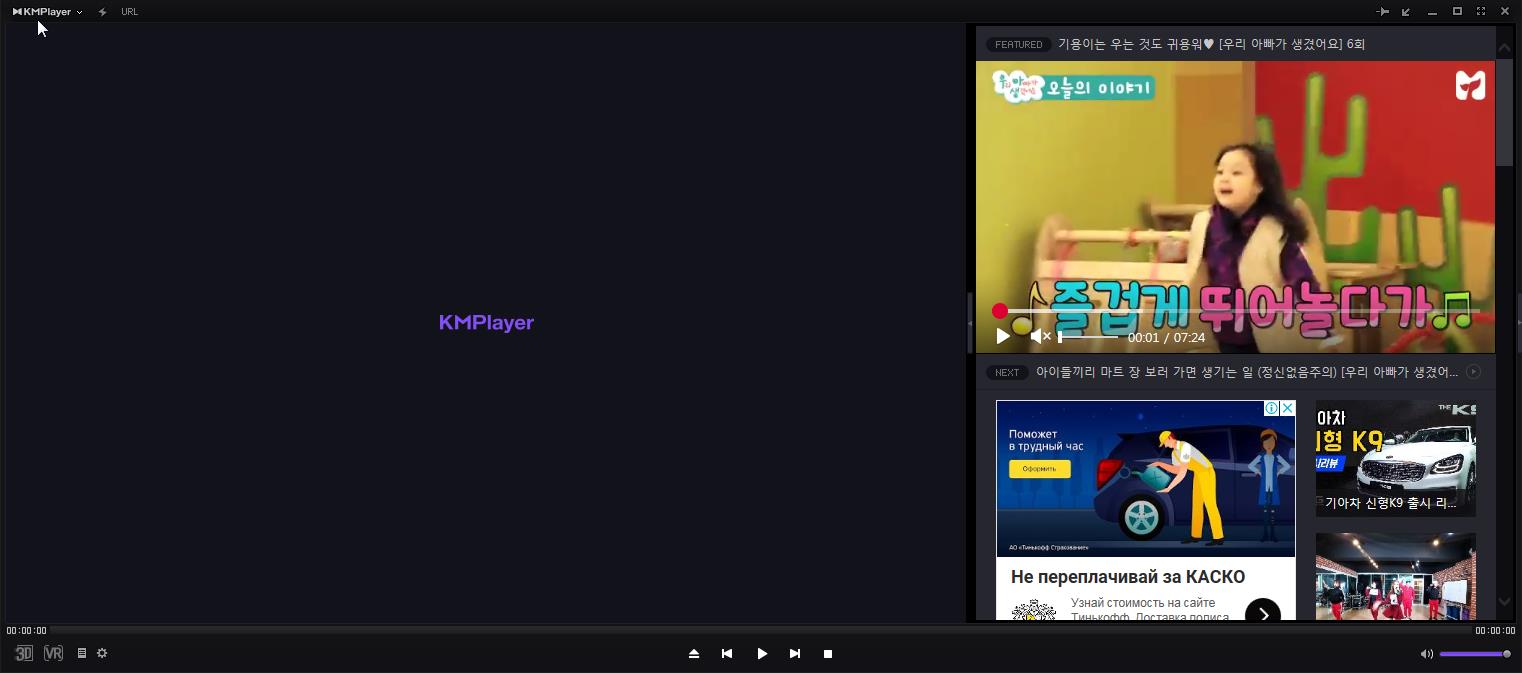Image resolution: width=1522 pixels, height=673 pixels.
Task: Unmute the featured video speaker icon
Action: pyautogui.click(x=1040, y=337)
